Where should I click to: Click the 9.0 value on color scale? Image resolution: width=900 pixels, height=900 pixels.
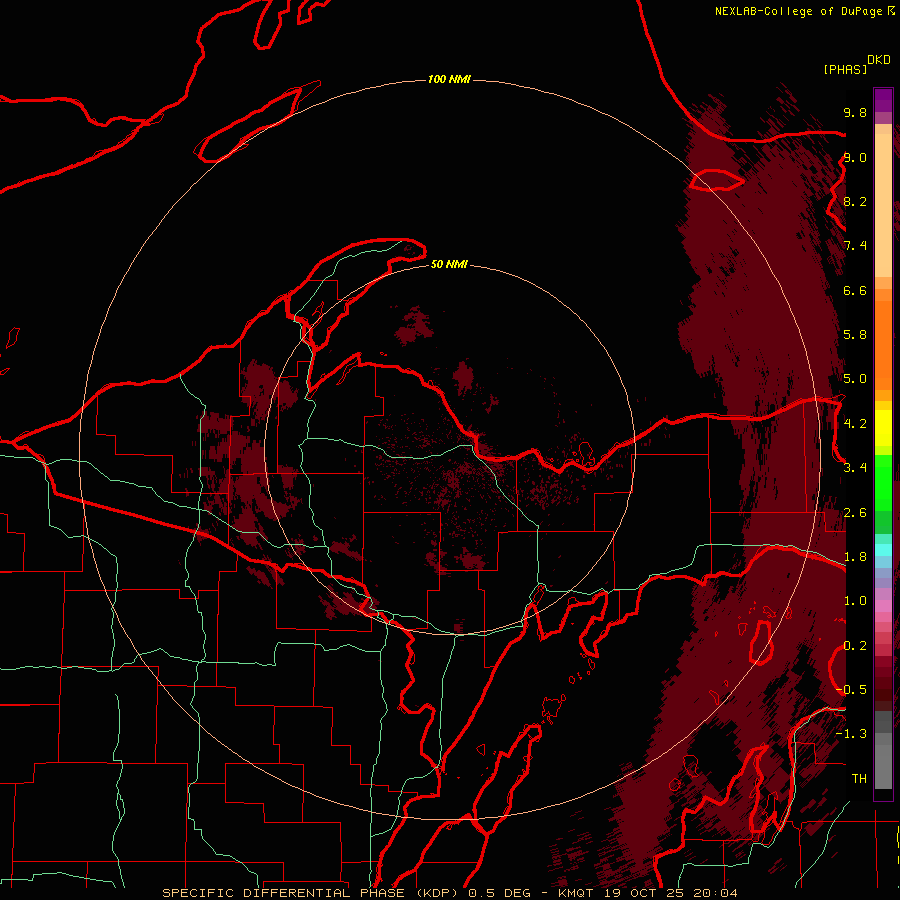855,157
